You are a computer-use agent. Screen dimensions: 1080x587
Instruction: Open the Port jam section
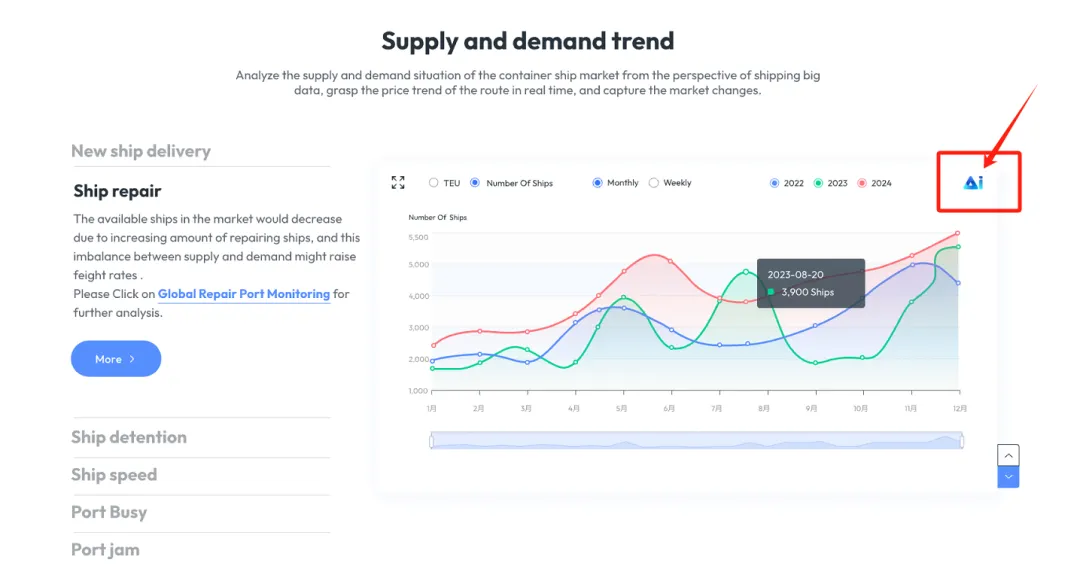coord(105,550)
